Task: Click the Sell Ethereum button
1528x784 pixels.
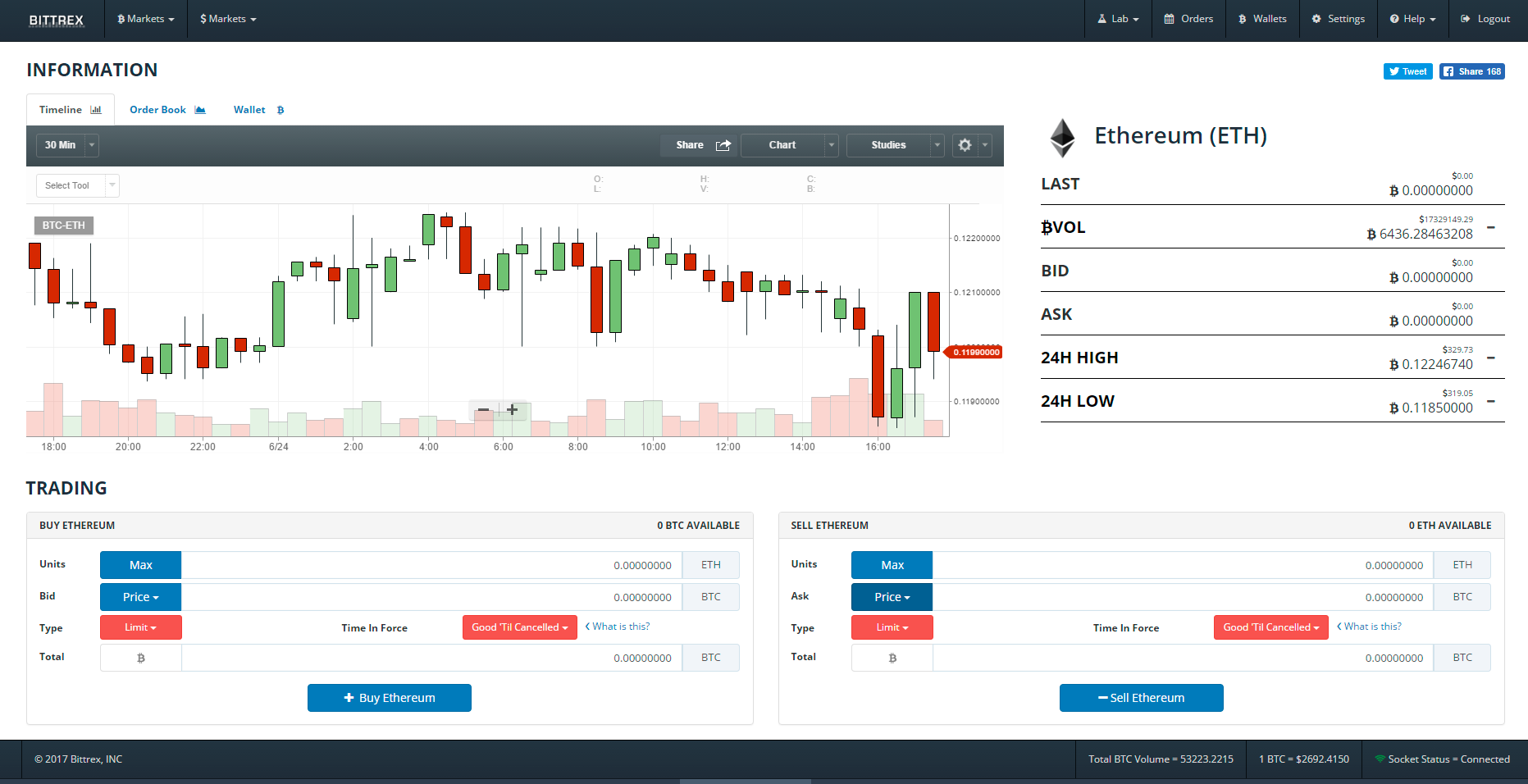Action: click(x=1142, y=698)
